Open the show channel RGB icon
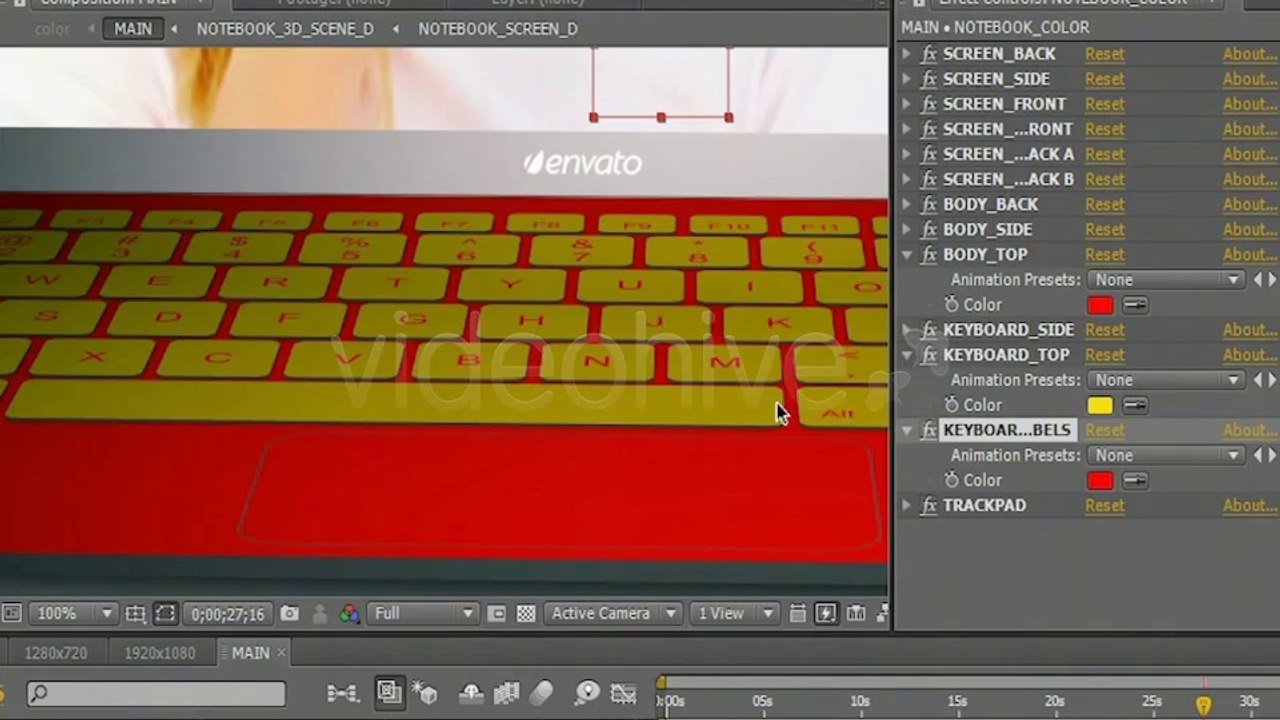The height and width of the screenshot is (720, 1280). [x=349, y=613]
